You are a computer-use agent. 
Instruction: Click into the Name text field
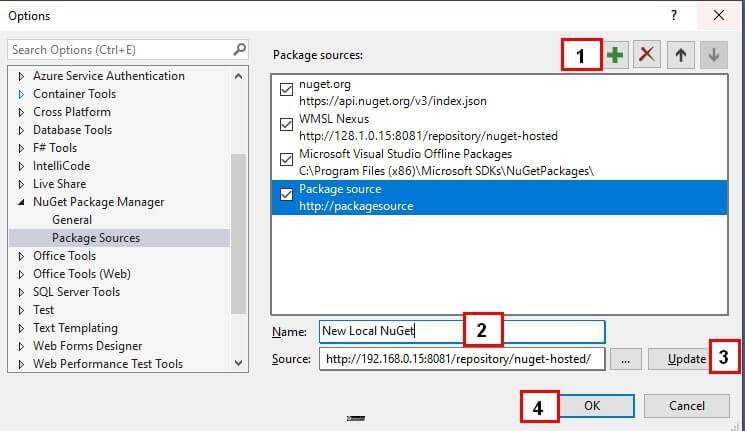coord(462,331)
